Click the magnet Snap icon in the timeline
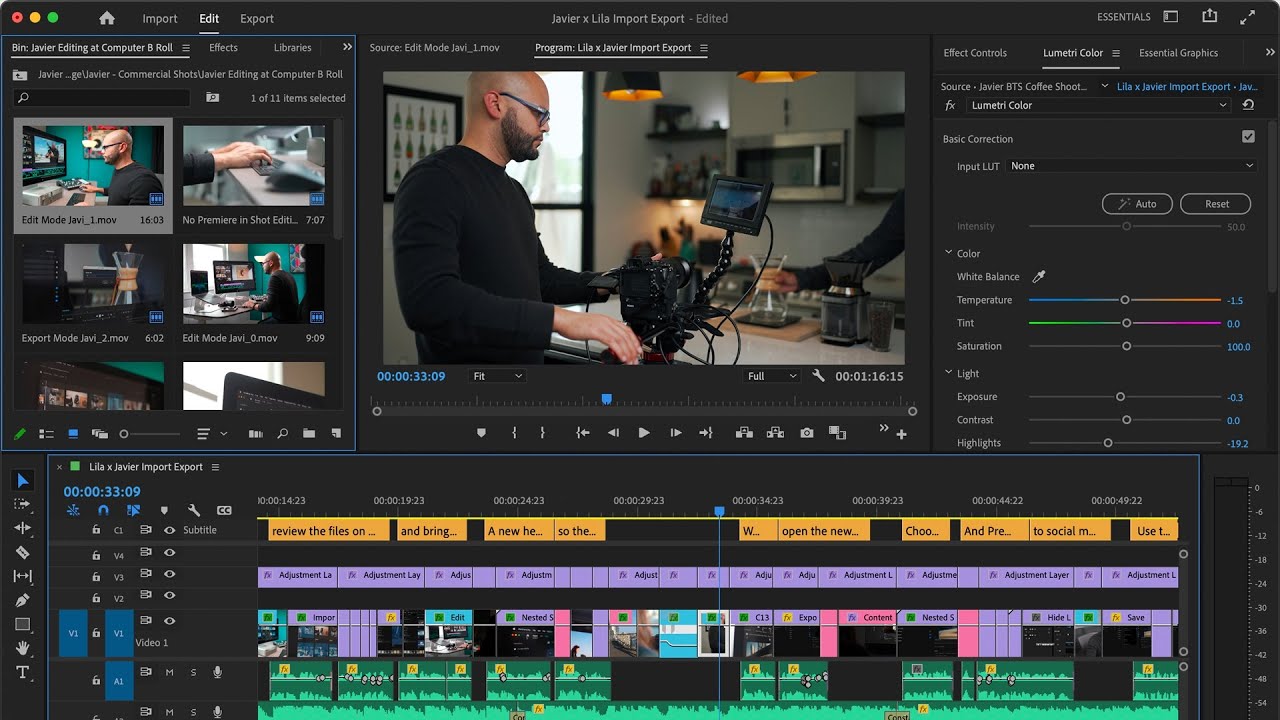The image size is (1280, 720). [103, 510]
